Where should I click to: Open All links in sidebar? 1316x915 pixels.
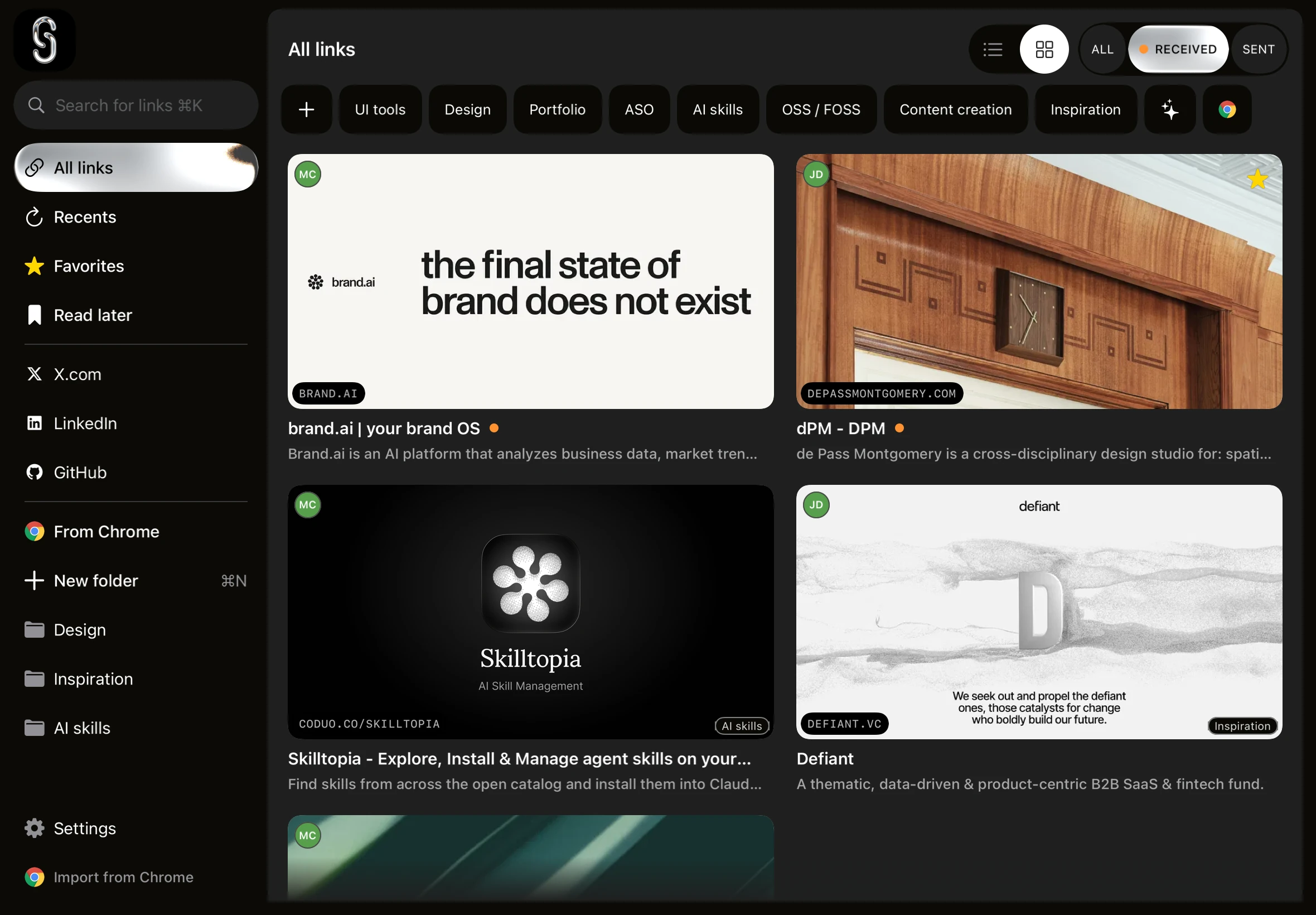[136, 167]
